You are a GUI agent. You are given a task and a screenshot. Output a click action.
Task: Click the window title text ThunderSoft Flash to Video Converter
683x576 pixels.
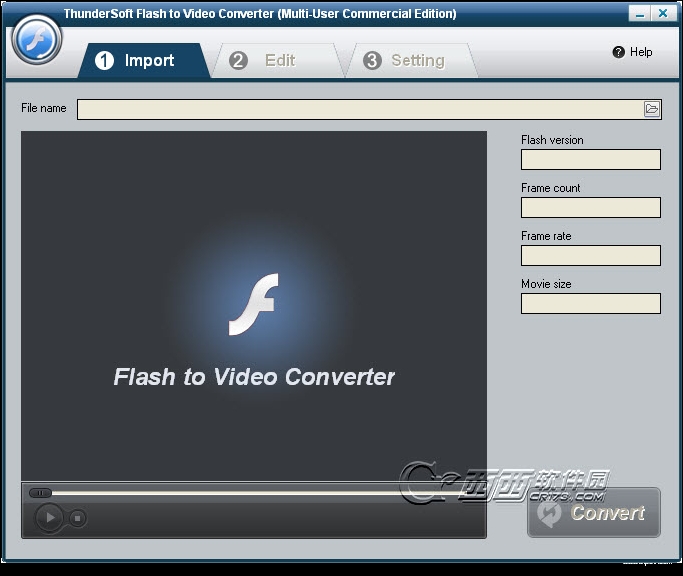(260, 14)
